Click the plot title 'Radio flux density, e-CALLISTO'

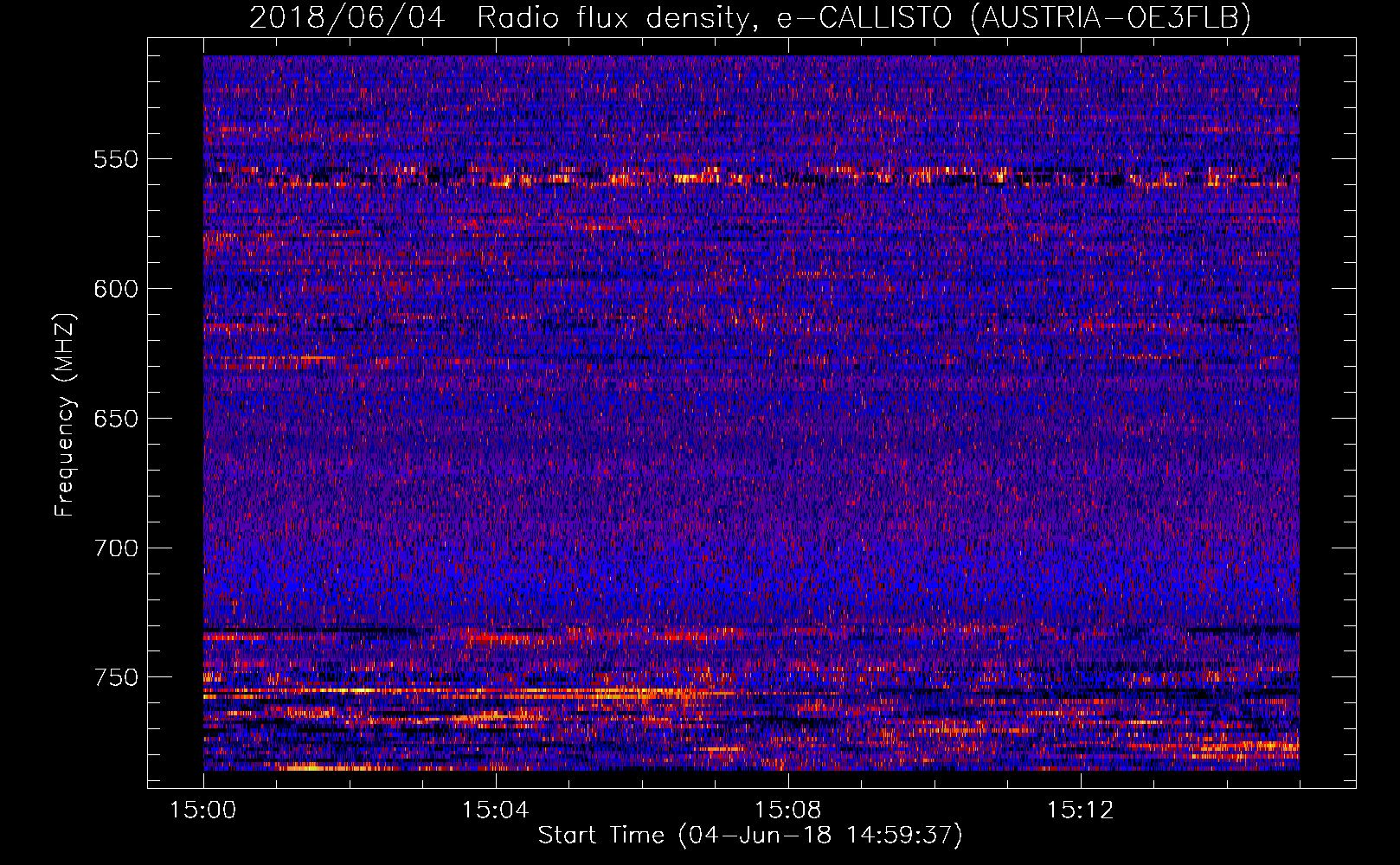(714, 17)
